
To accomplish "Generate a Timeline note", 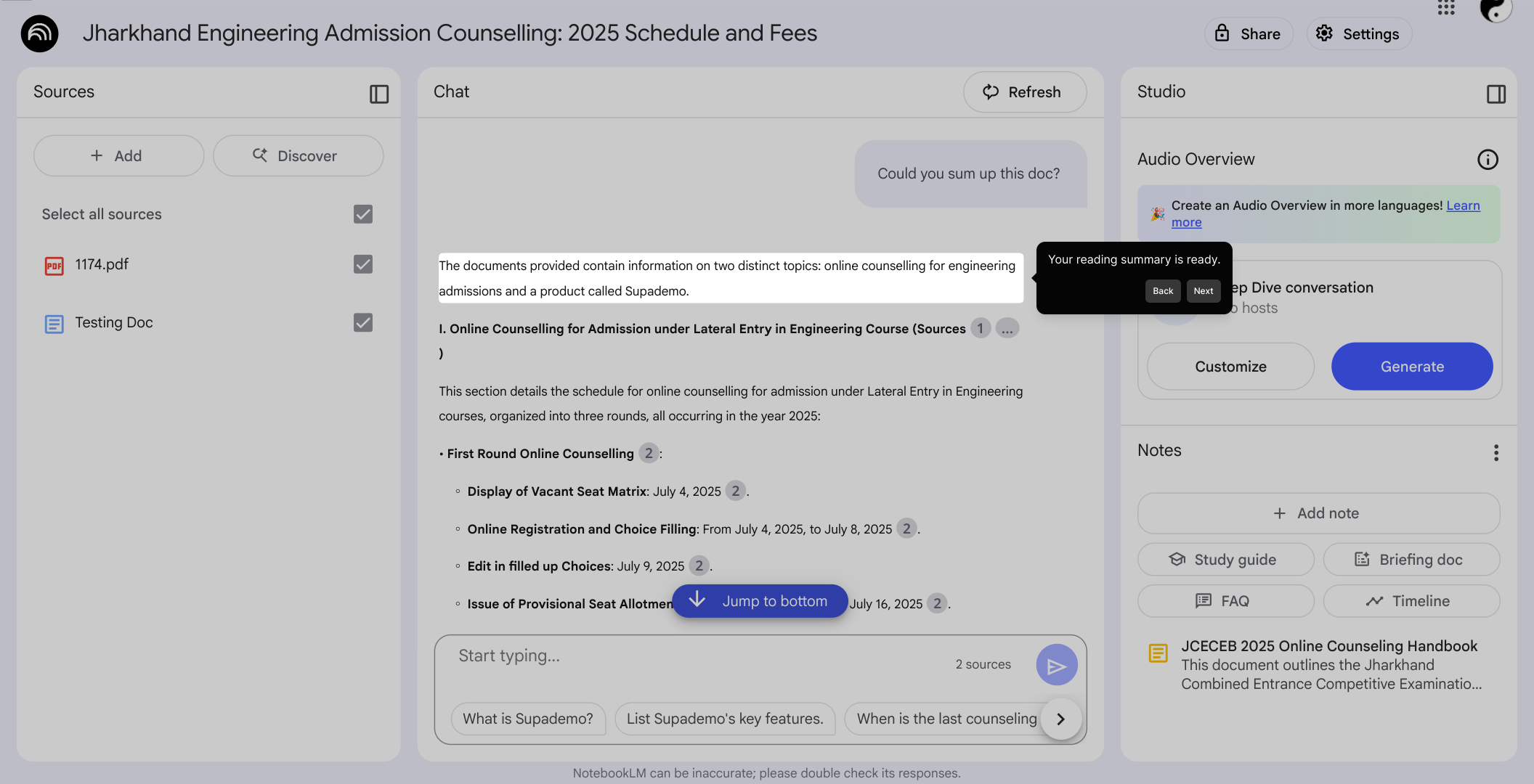I will click(x=1412, y=601).
